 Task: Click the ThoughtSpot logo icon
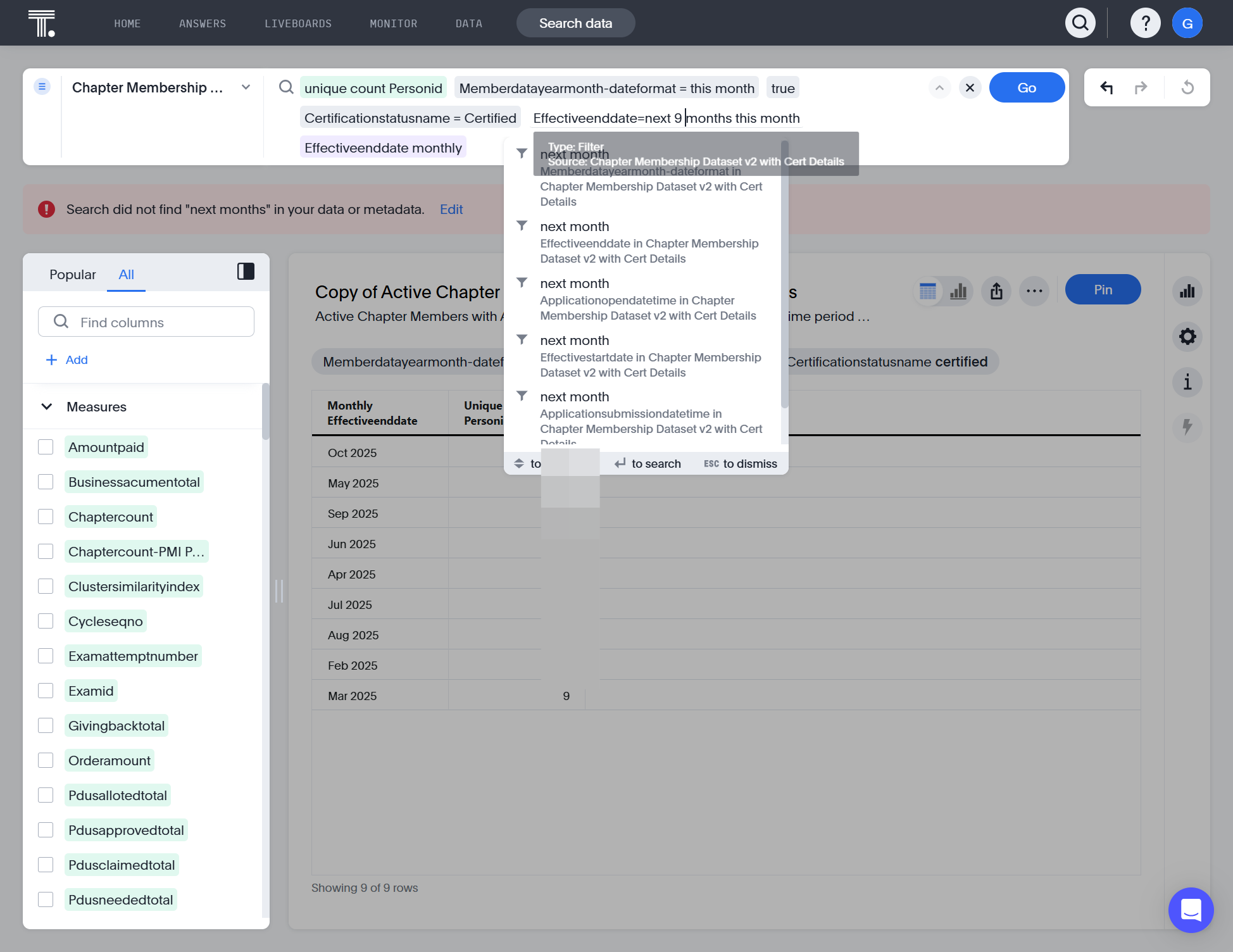point(42,23)
